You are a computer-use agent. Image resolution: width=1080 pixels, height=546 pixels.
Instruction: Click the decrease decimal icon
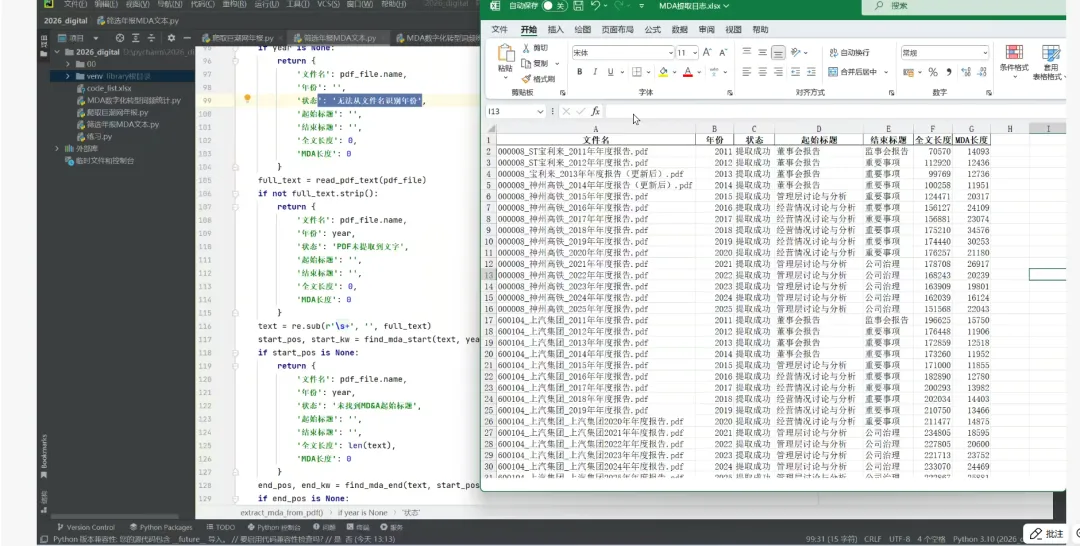[981, 72]
